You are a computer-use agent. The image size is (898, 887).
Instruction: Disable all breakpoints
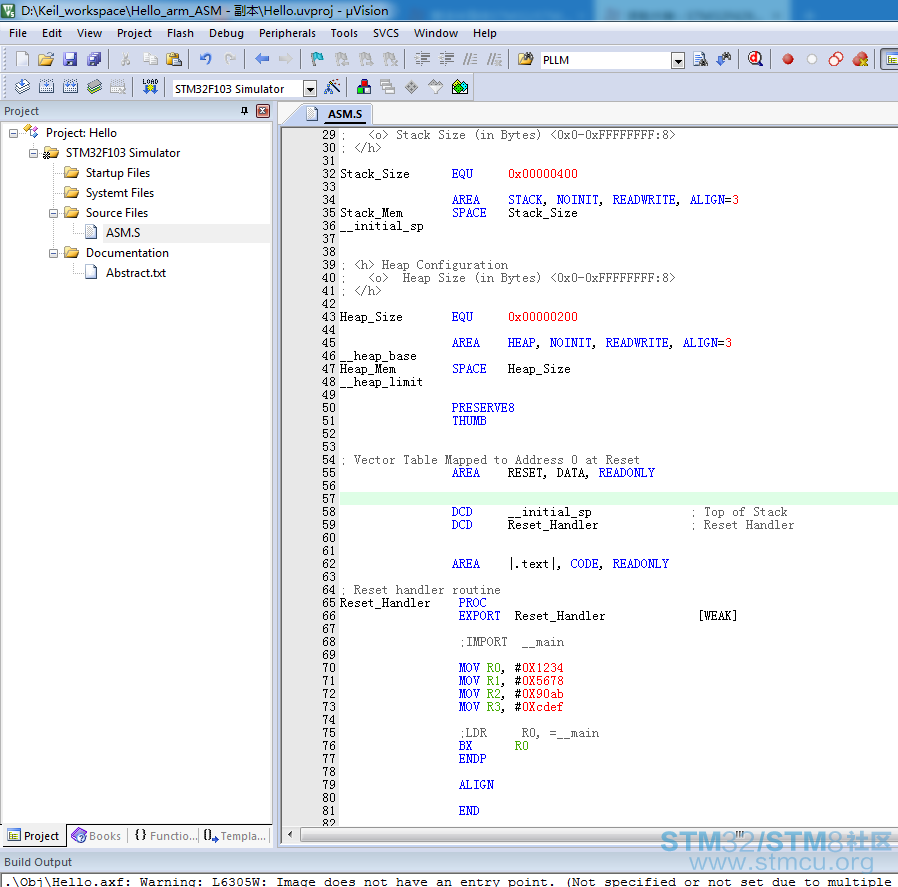coord(836,60)
